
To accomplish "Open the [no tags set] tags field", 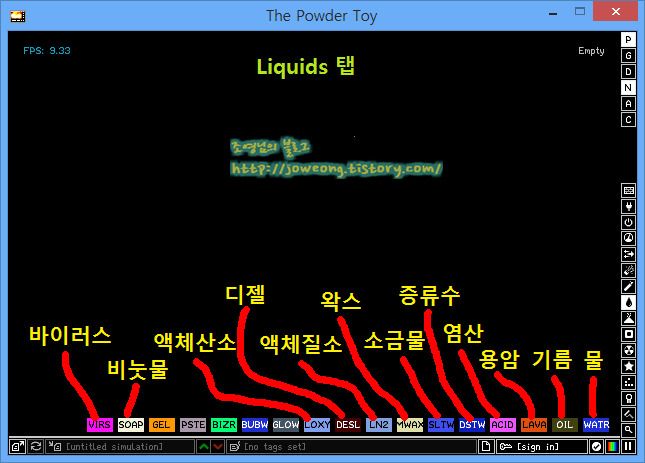I will 351,446.
